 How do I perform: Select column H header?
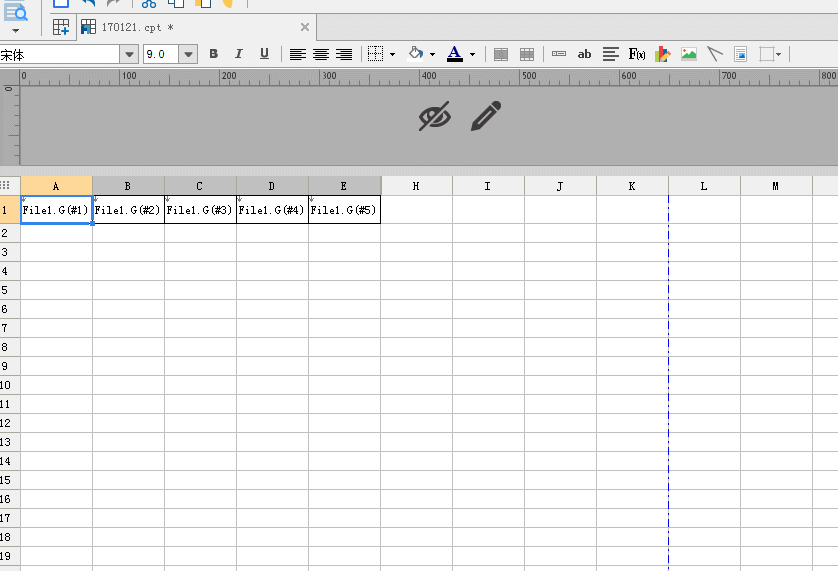(x=416, y=186)
